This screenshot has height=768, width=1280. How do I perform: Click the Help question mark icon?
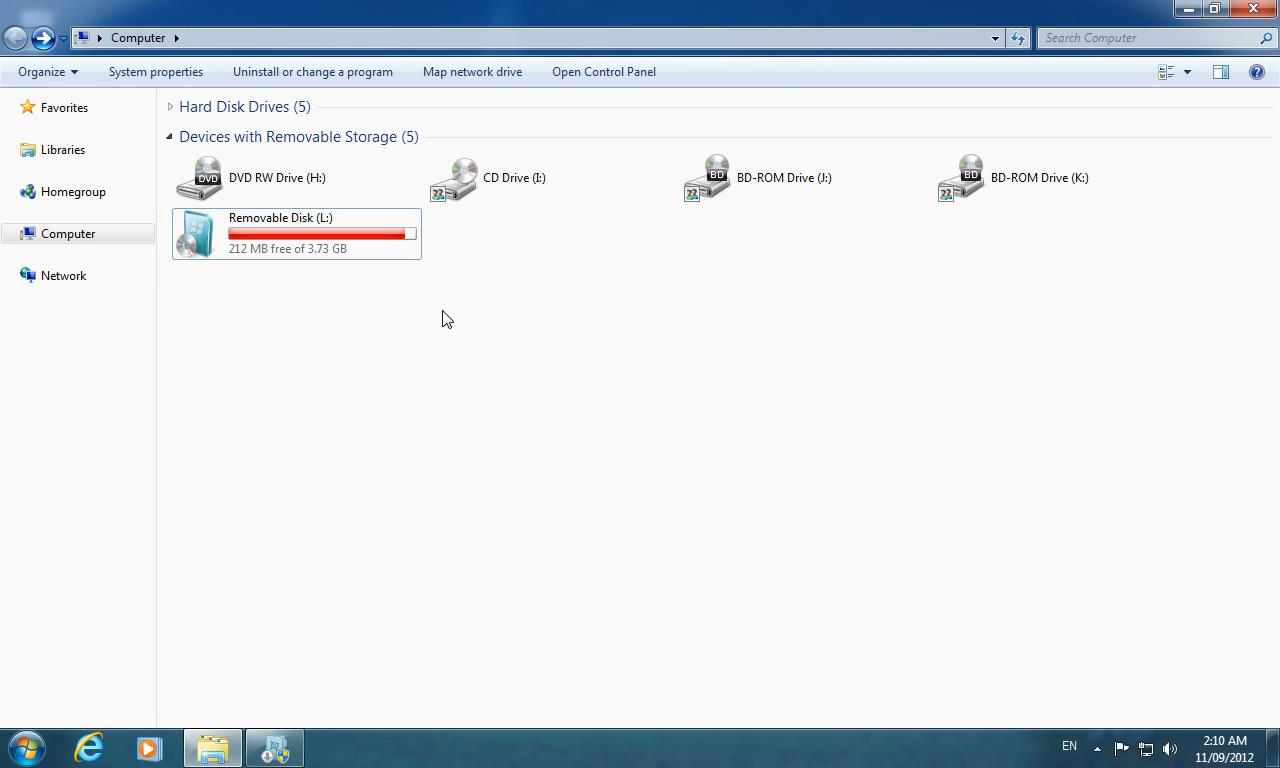coord(1257,71)
